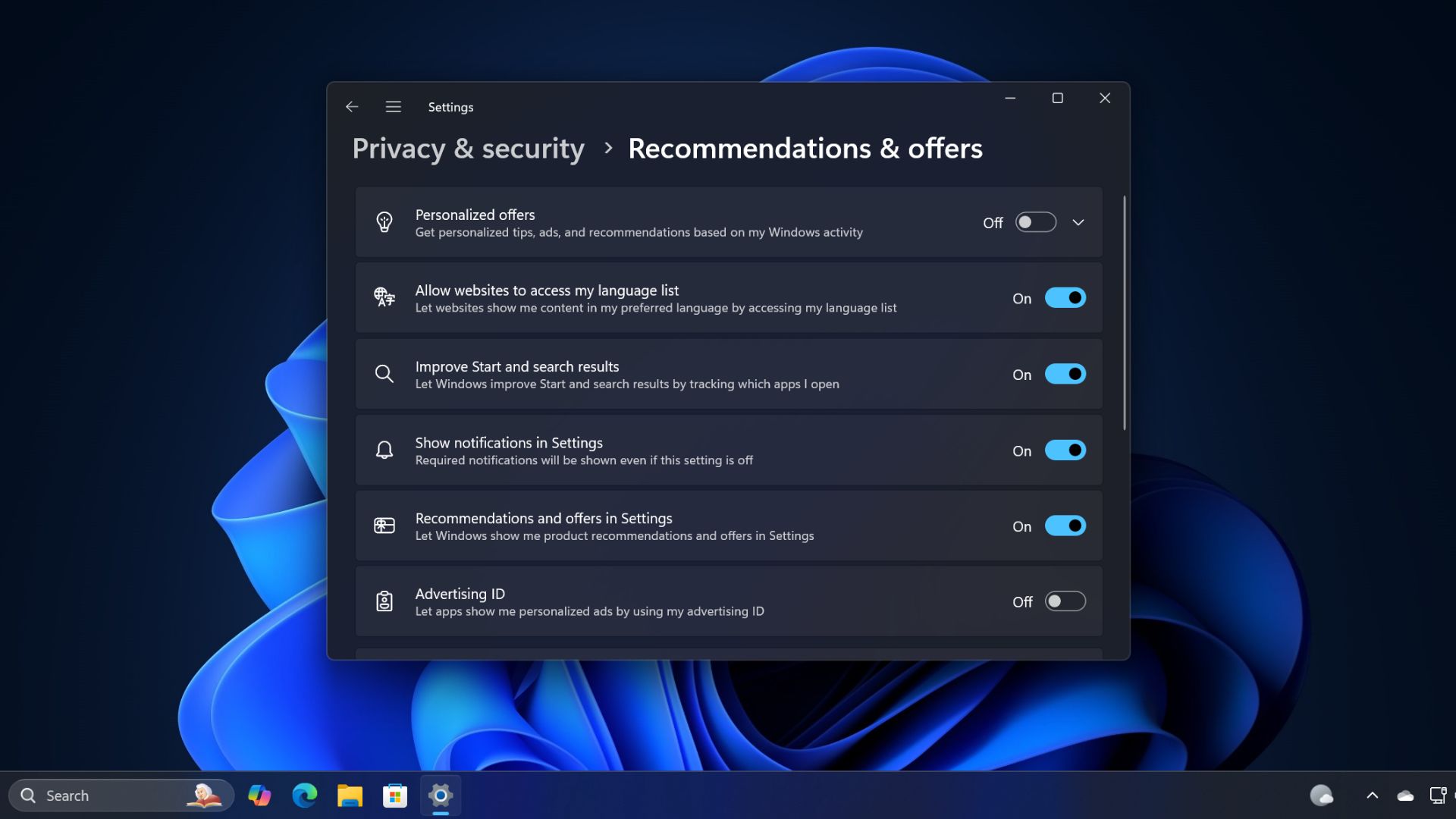Click the Windows taskbar Search box

tap(121, 795)
